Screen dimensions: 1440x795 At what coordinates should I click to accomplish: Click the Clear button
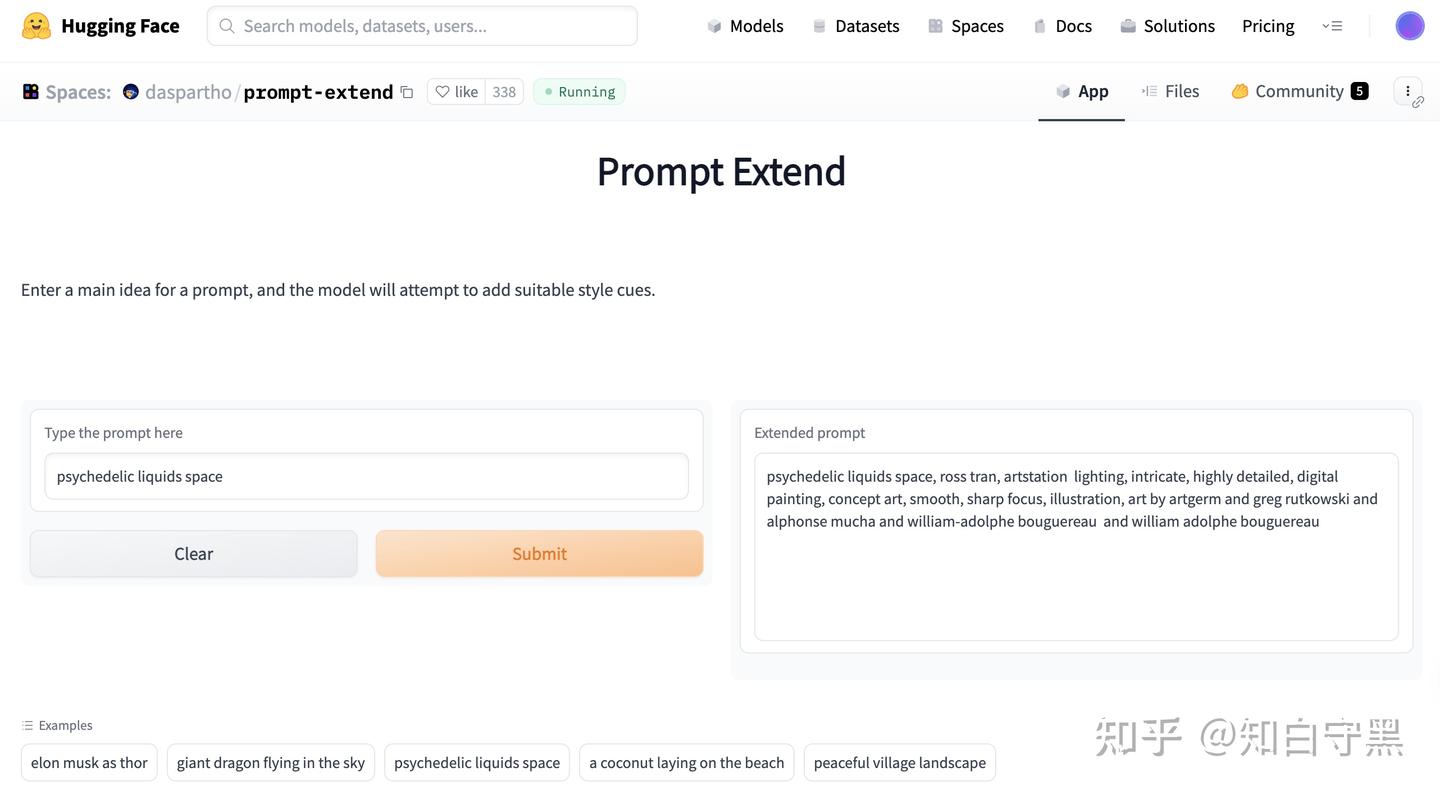point(193,553)
